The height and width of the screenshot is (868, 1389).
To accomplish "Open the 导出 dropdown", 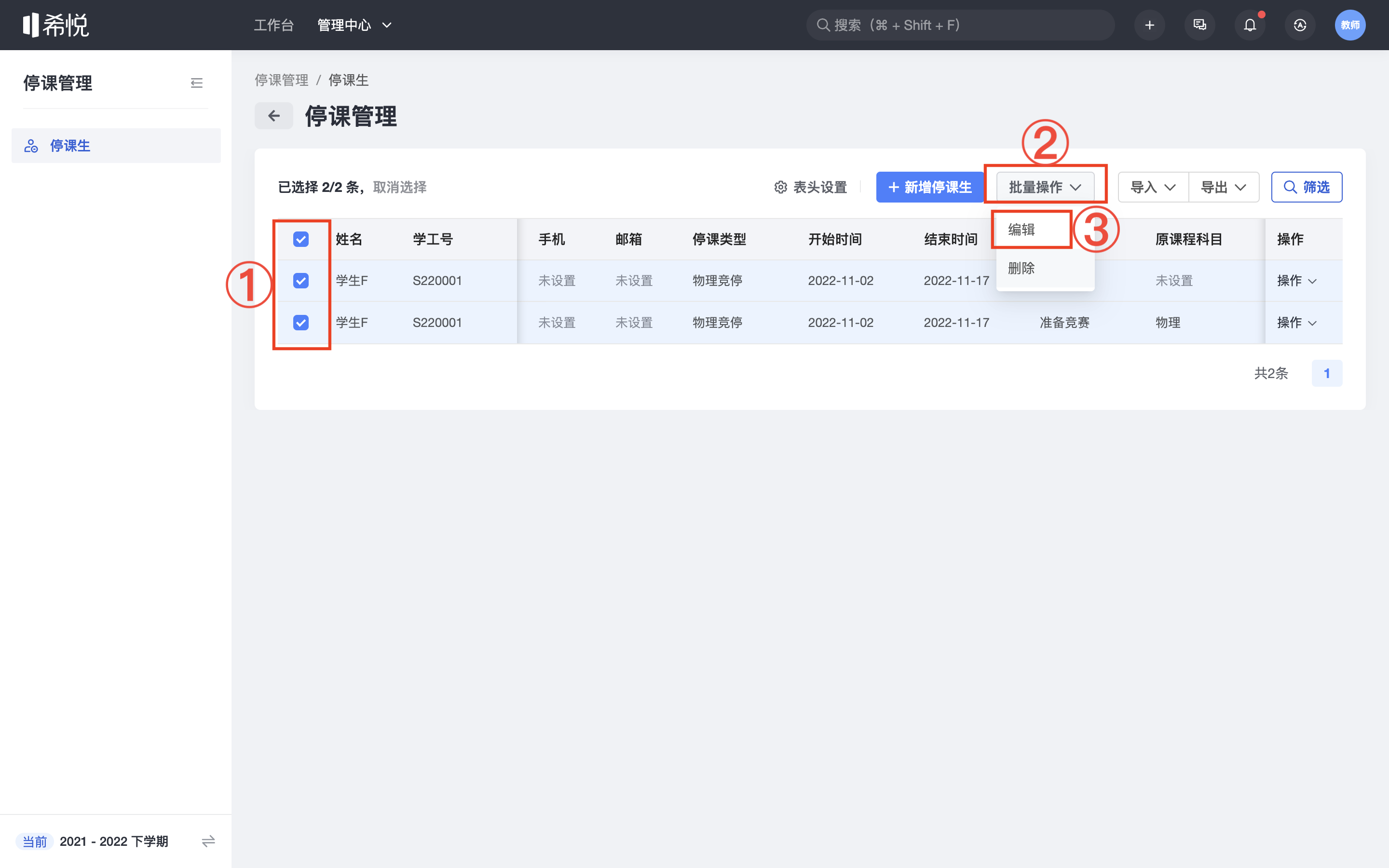I will [x=1224, y=187].
